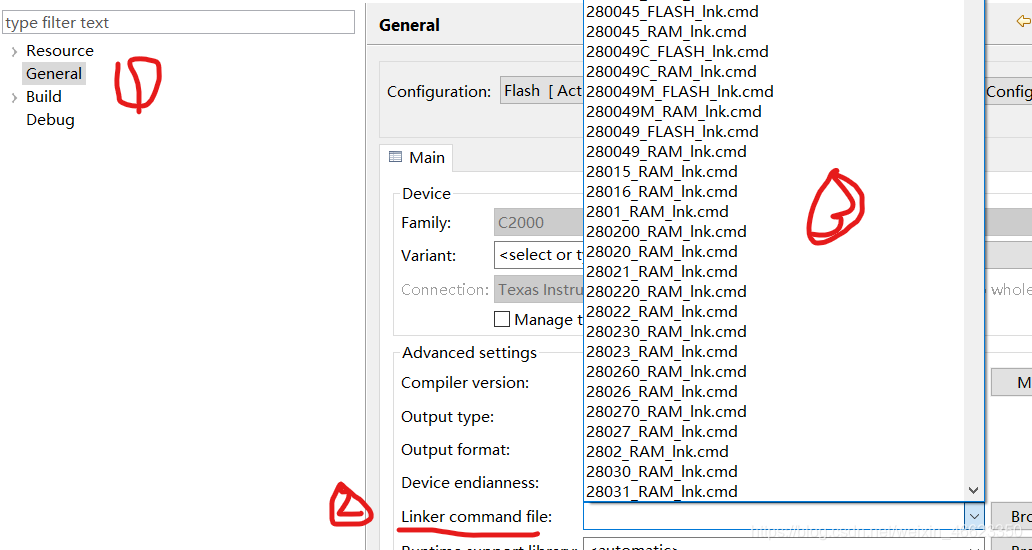Open the Build properties page
The image size is (1032, 550).
tap(43, 97)
